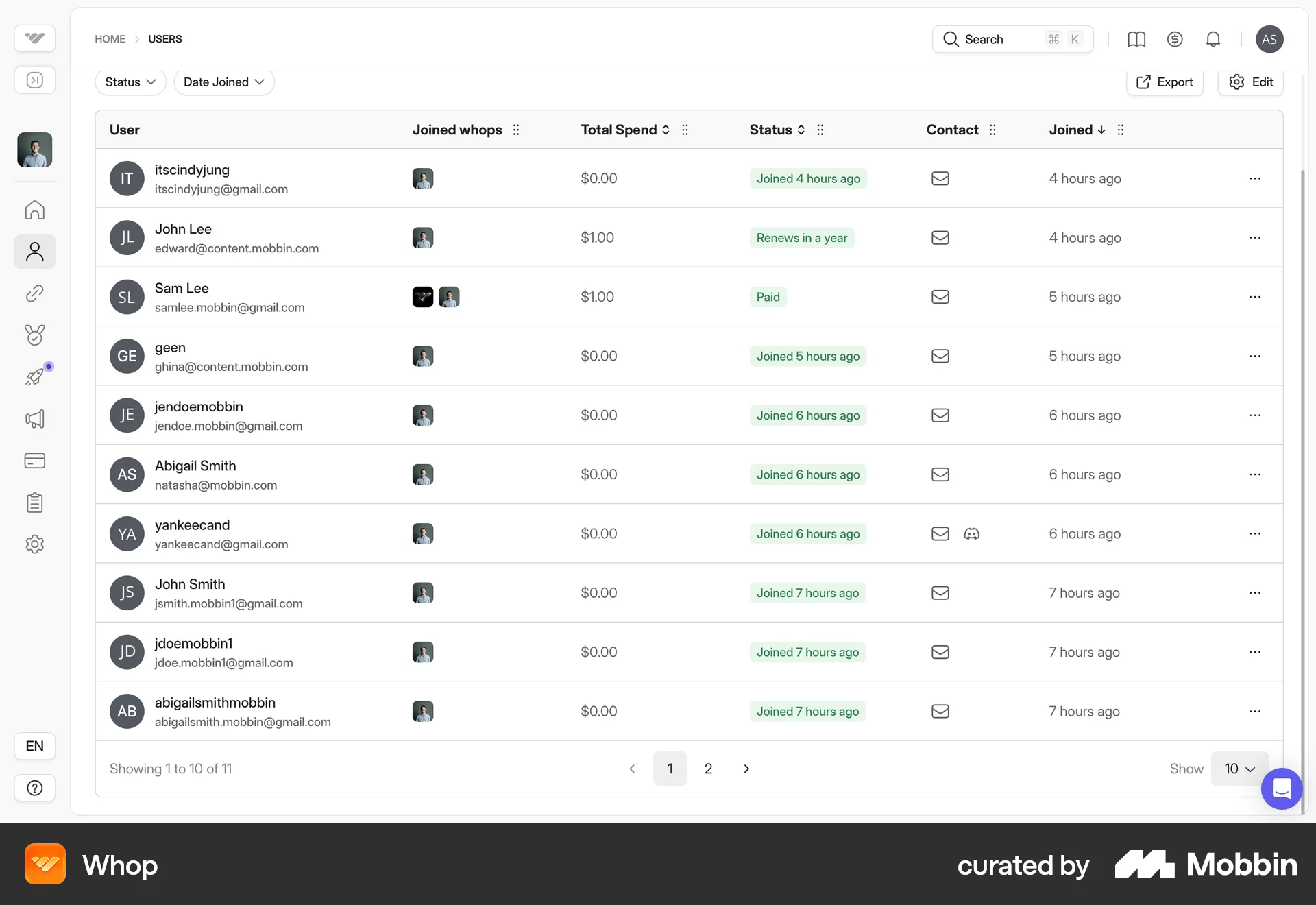1316x905 pixels.
Task: Toggle the Total Spend column sort arrows
Action: click(666, 130)
